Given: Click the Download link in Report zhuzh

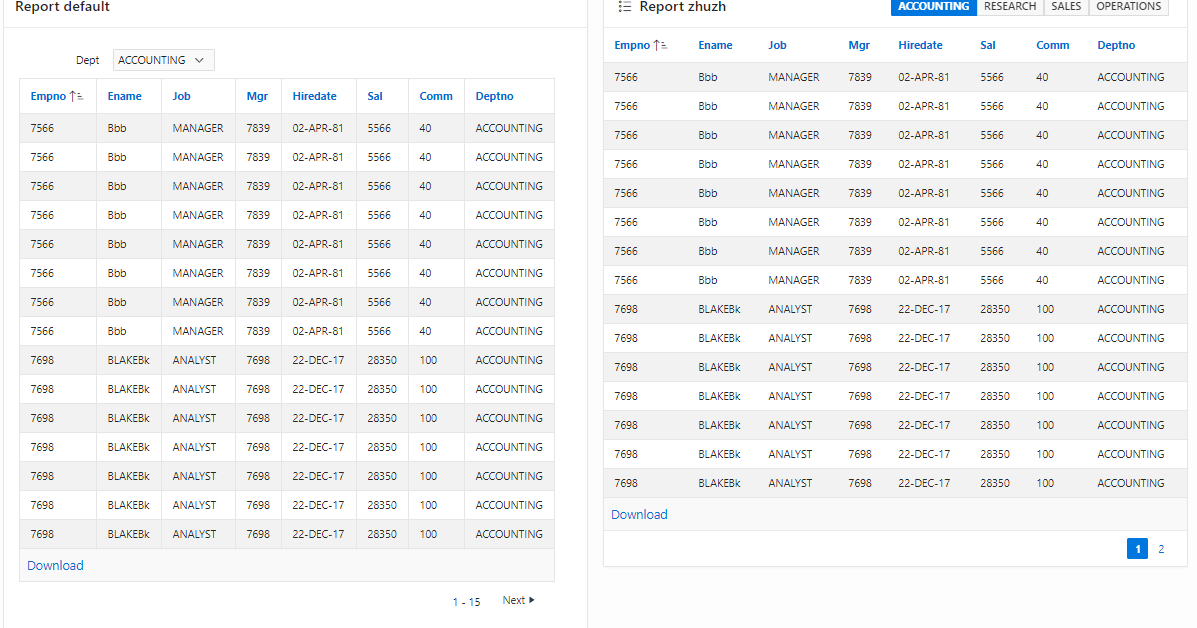Looking at the screenshot, I should tap(639, 514).
